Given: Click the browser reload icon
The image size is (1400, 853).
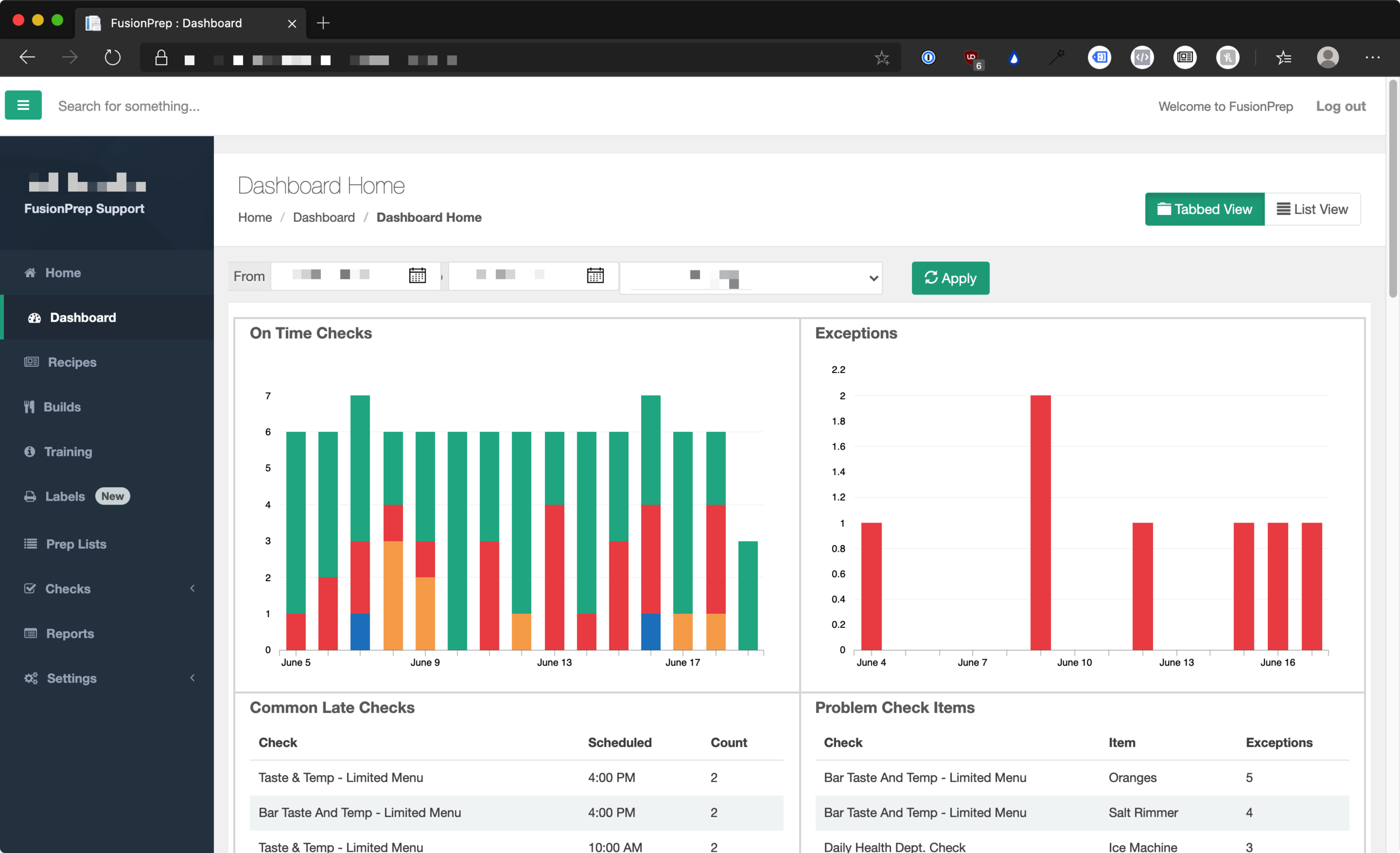Looking at the screenshot, I should [x=113, y=57].
